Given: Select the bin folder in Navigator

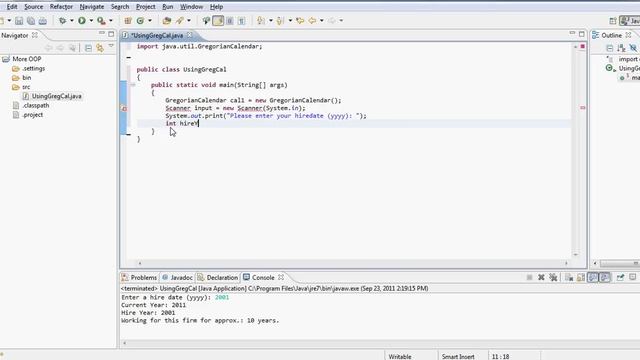Looking at the screenshot, I should pyautogui.click(x=22, y=78).
